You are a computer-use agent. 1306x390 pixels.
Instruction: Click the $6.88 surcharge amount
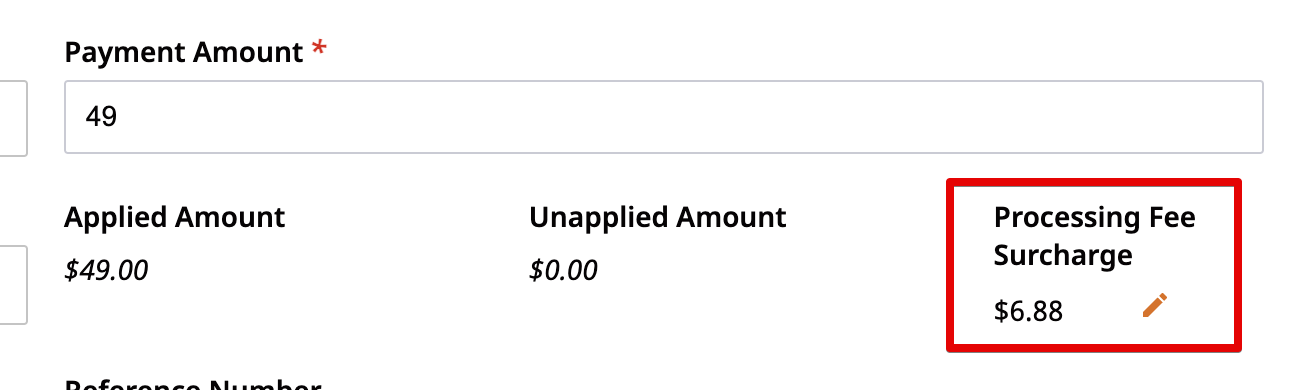point(1029,312)
